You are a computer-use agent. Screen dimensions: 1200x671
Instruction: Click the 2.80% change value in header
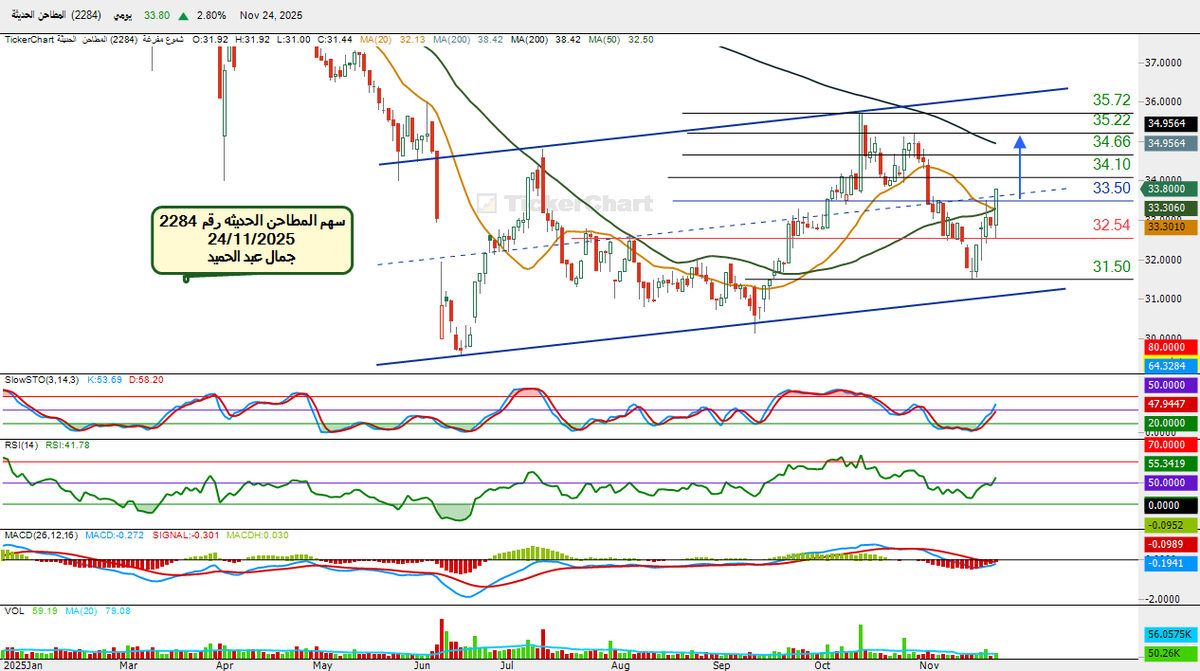coord(211,15)
